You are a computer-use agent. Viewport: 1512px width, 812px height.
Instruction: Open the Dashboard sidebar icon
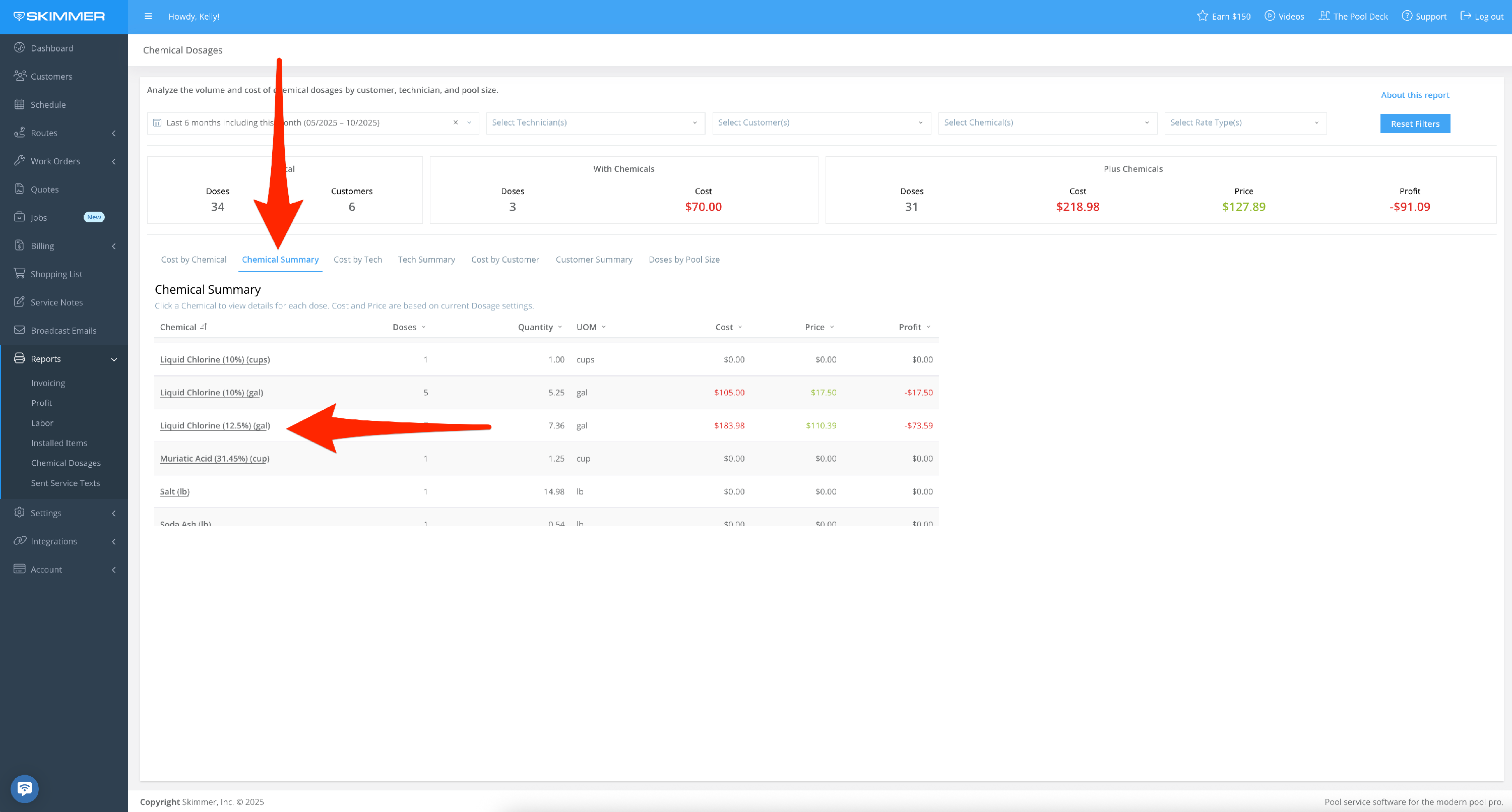pos(19,47)
